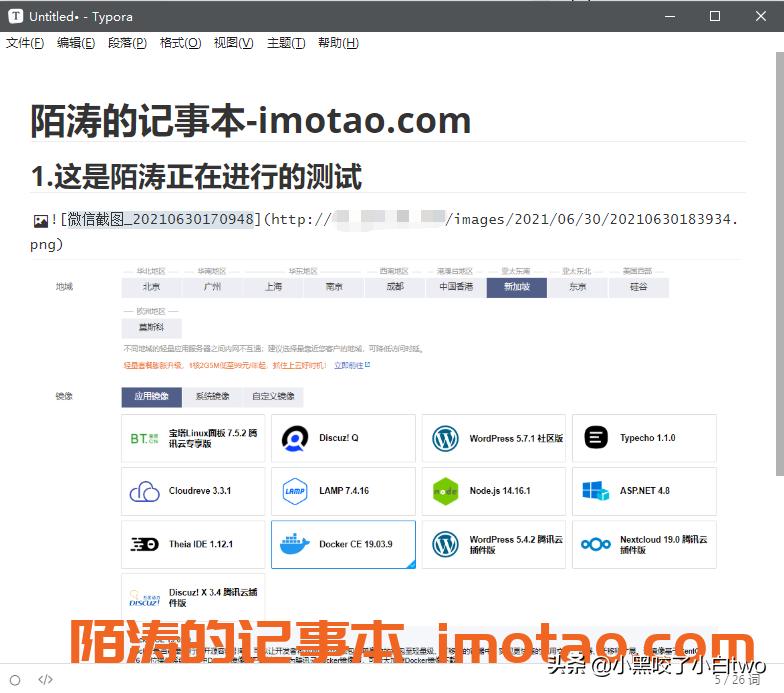Image resolution: width=784 pixels, height=693 pixels.
Task: Open the 主题(T) menu
Action: pos(286,43)
